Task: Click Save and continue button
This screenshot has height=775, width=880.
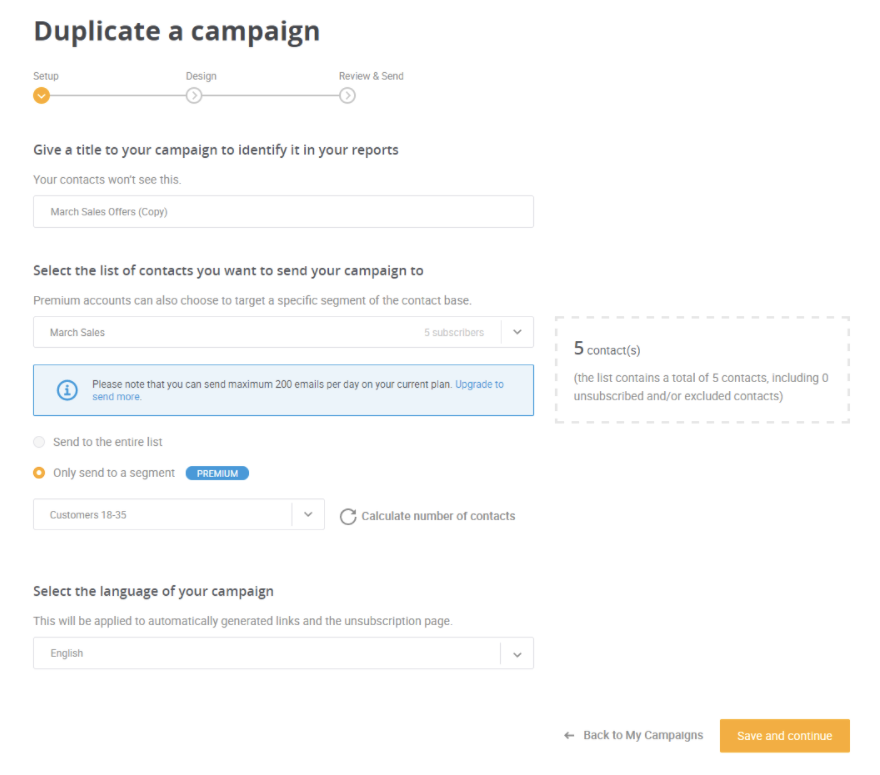Action: (785, 736)
